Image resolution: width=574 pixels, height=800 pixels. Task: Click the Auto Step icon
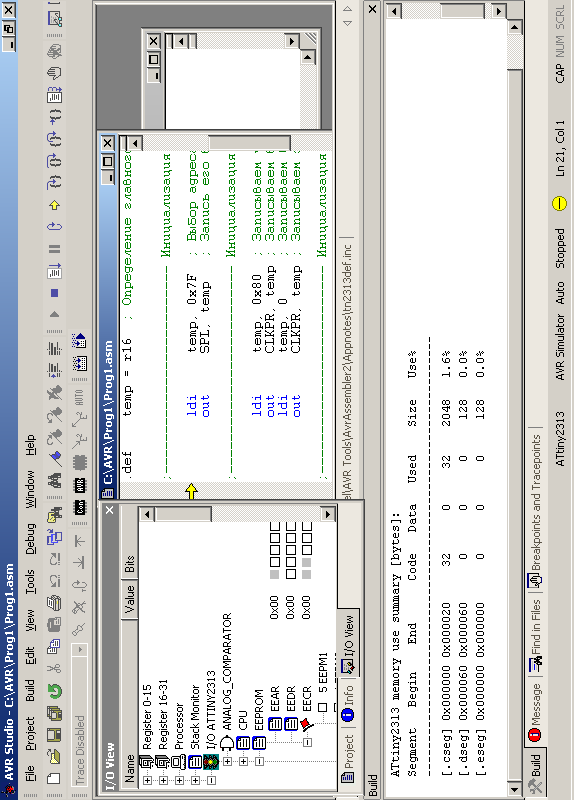click(x=54, y=95)
